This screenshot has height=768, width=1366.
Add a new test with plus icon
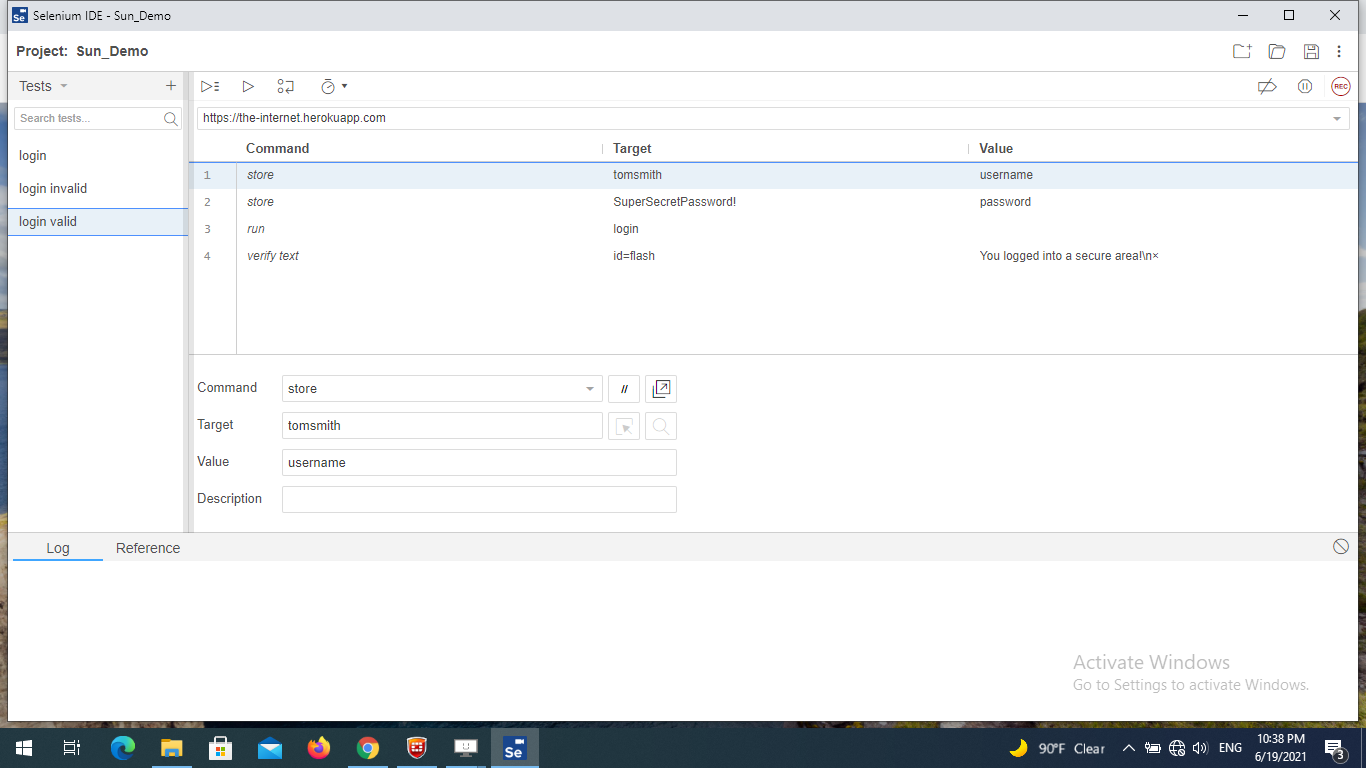(171, 86)
